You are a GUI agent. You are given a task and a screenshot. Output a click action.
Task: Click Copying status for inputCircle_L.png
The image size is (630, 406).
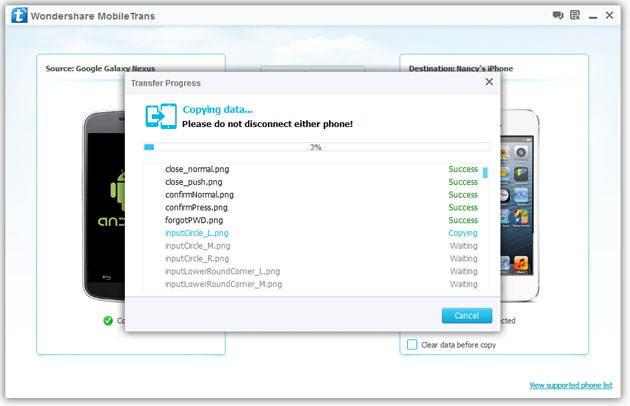(x=463, y=233)
